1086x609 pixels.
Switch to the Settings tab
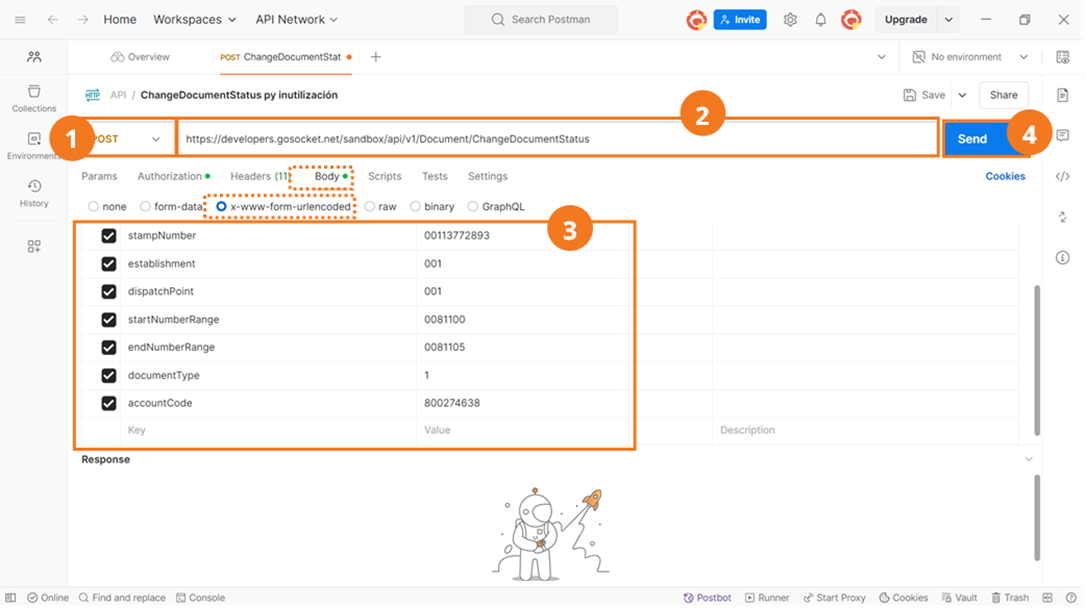488,176
